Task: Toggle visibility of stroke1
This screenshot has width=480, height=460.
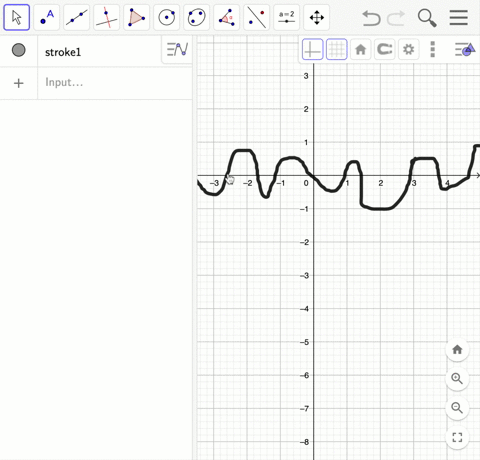Action: 19,50
